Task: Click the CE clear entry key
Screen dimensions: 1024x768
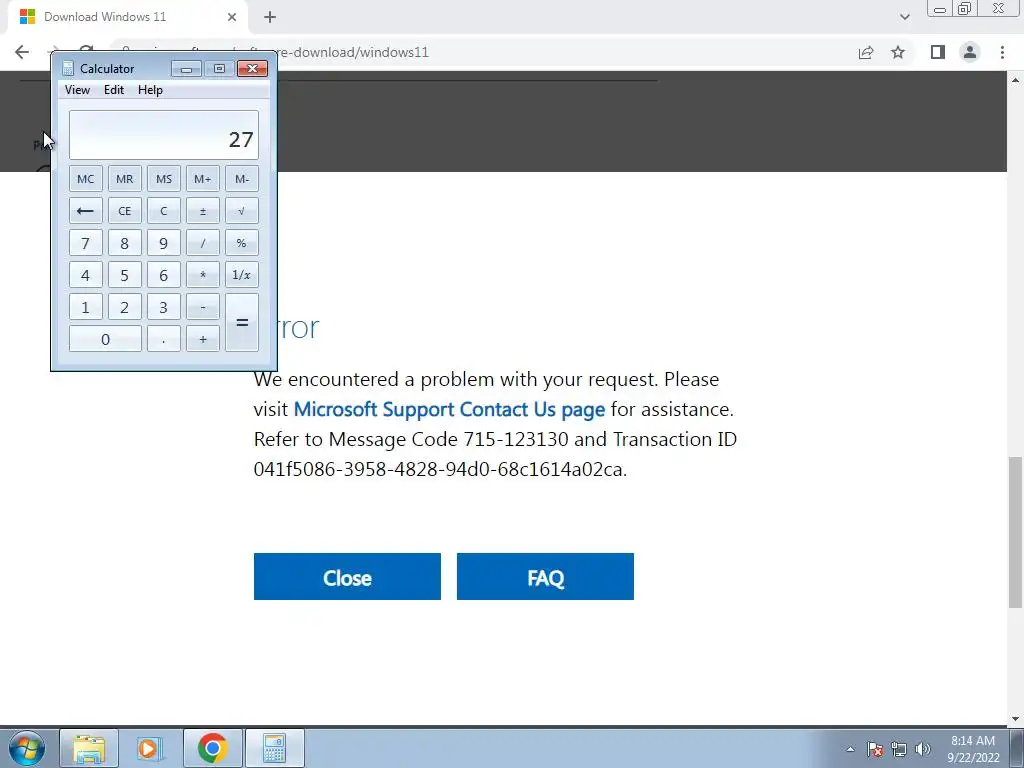Action: [125, 211]
